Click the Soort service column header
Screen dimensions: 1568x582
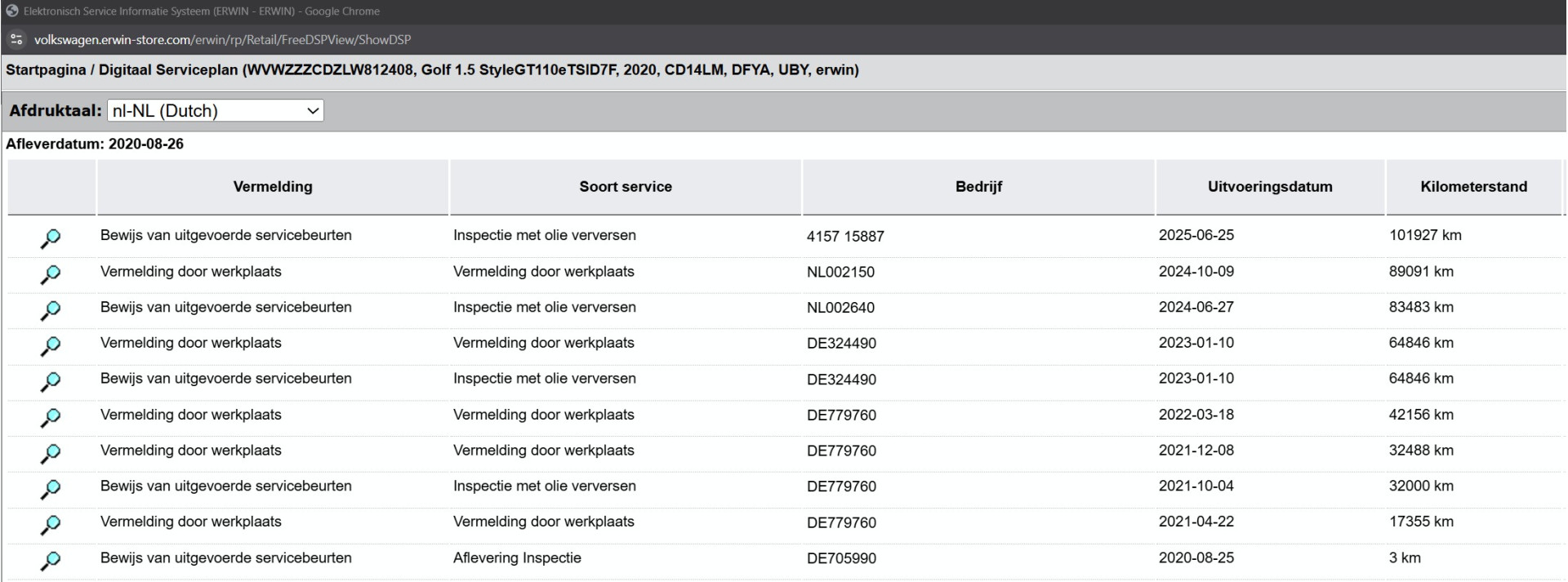tap(626, 187)
